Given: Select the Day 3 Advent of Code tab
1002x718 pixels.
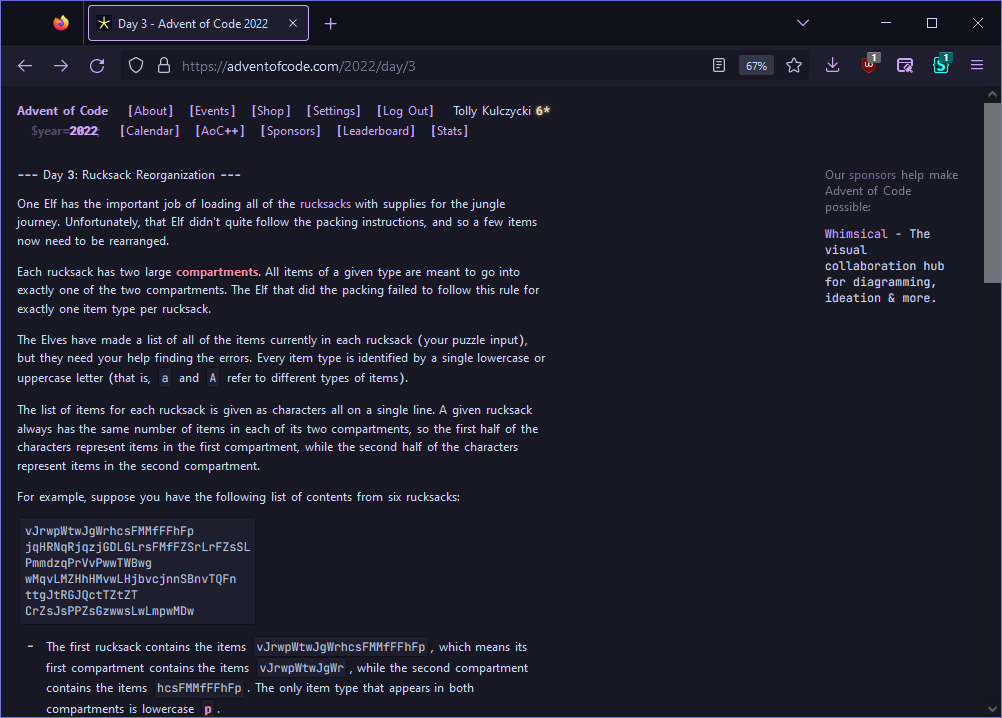Looking at the screenshot, I should click(x=195, y=22).
